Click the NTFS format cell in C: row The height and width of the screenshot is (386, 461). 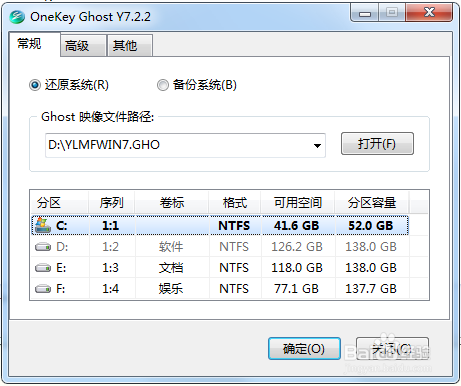[234, 226]
